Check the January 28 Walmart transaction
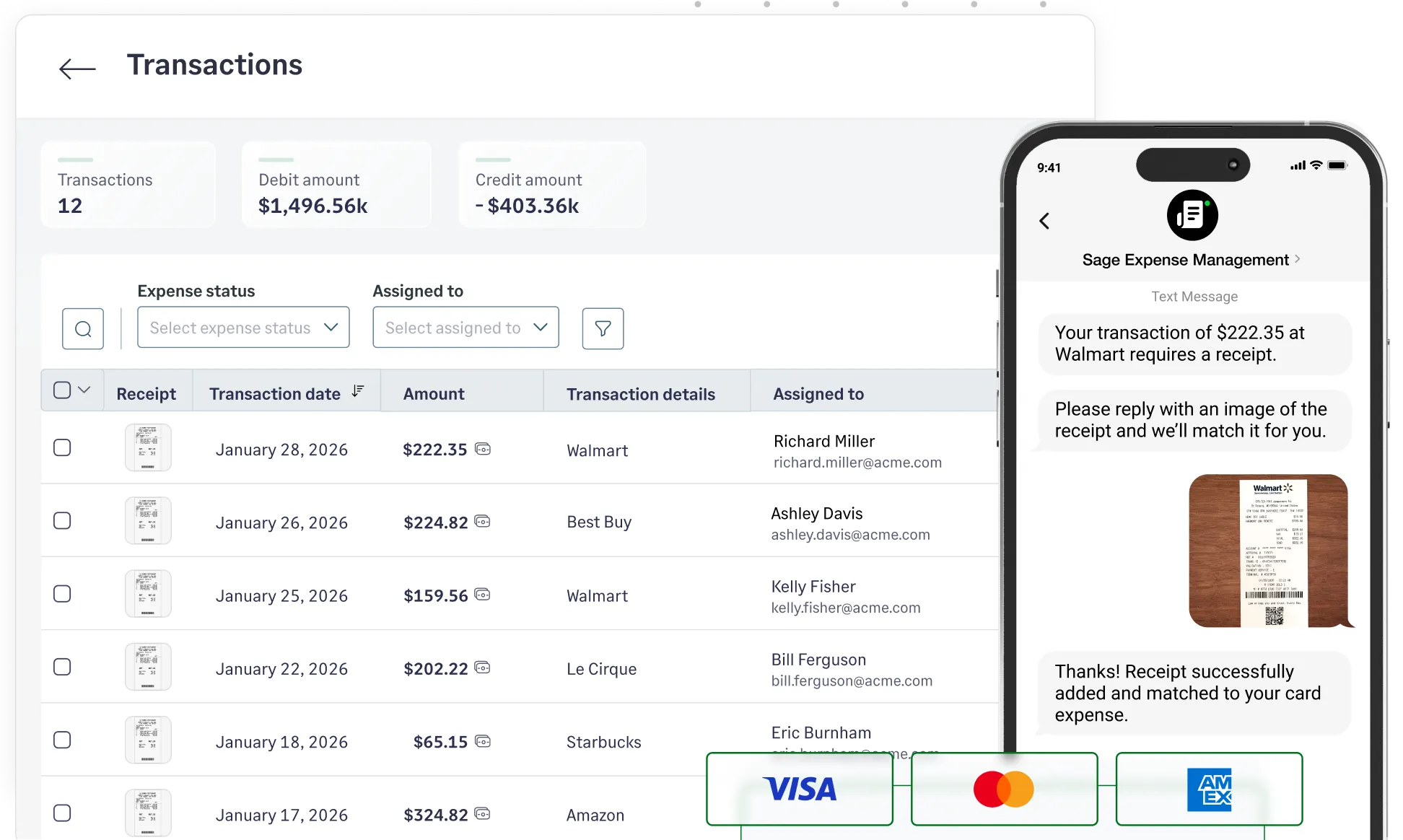The image size is (1403, 840). [63, 447]
